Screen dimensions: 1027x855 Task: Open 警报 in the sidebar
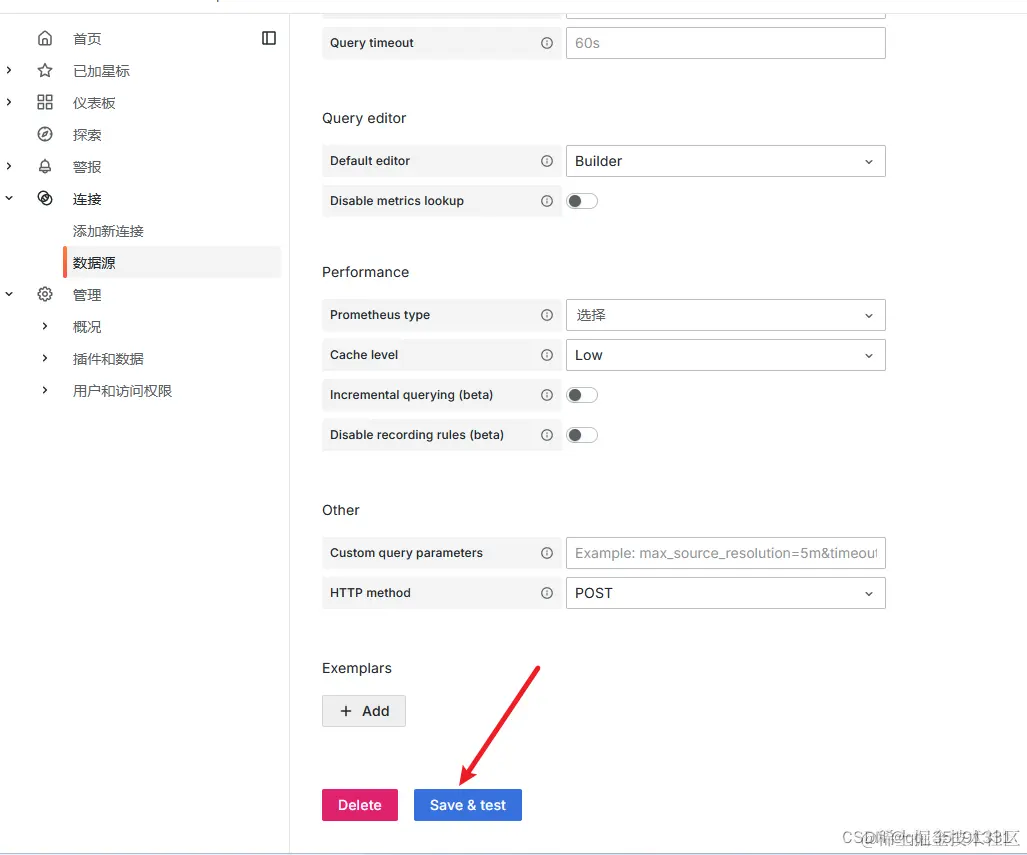click(x=87, y=167)
